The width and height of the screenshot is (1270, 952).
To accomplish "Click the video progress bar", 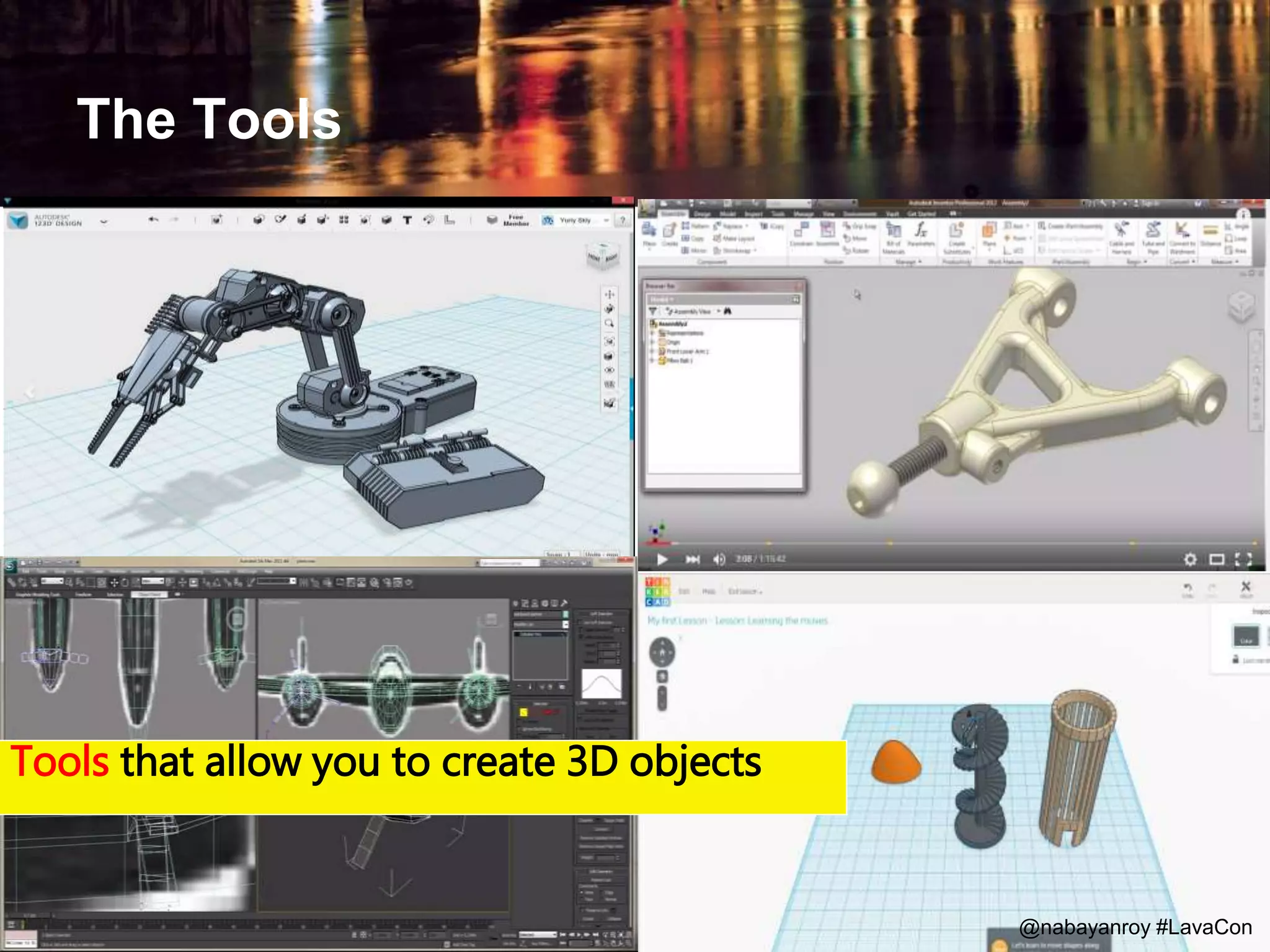I will pos(952,544).
